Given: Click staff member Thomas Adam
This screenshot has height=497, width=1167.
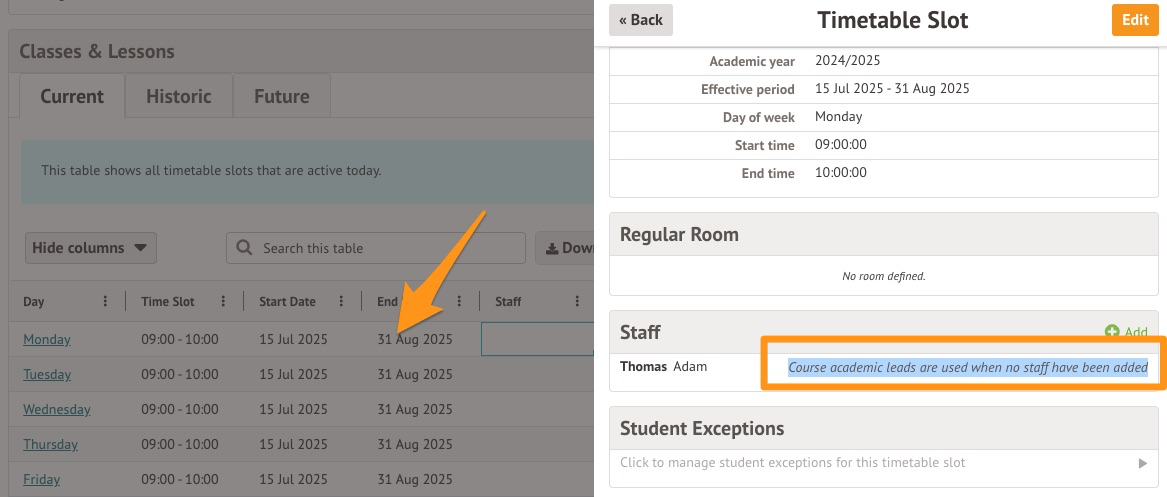Looking at the screenshot, I should (664, 367).
